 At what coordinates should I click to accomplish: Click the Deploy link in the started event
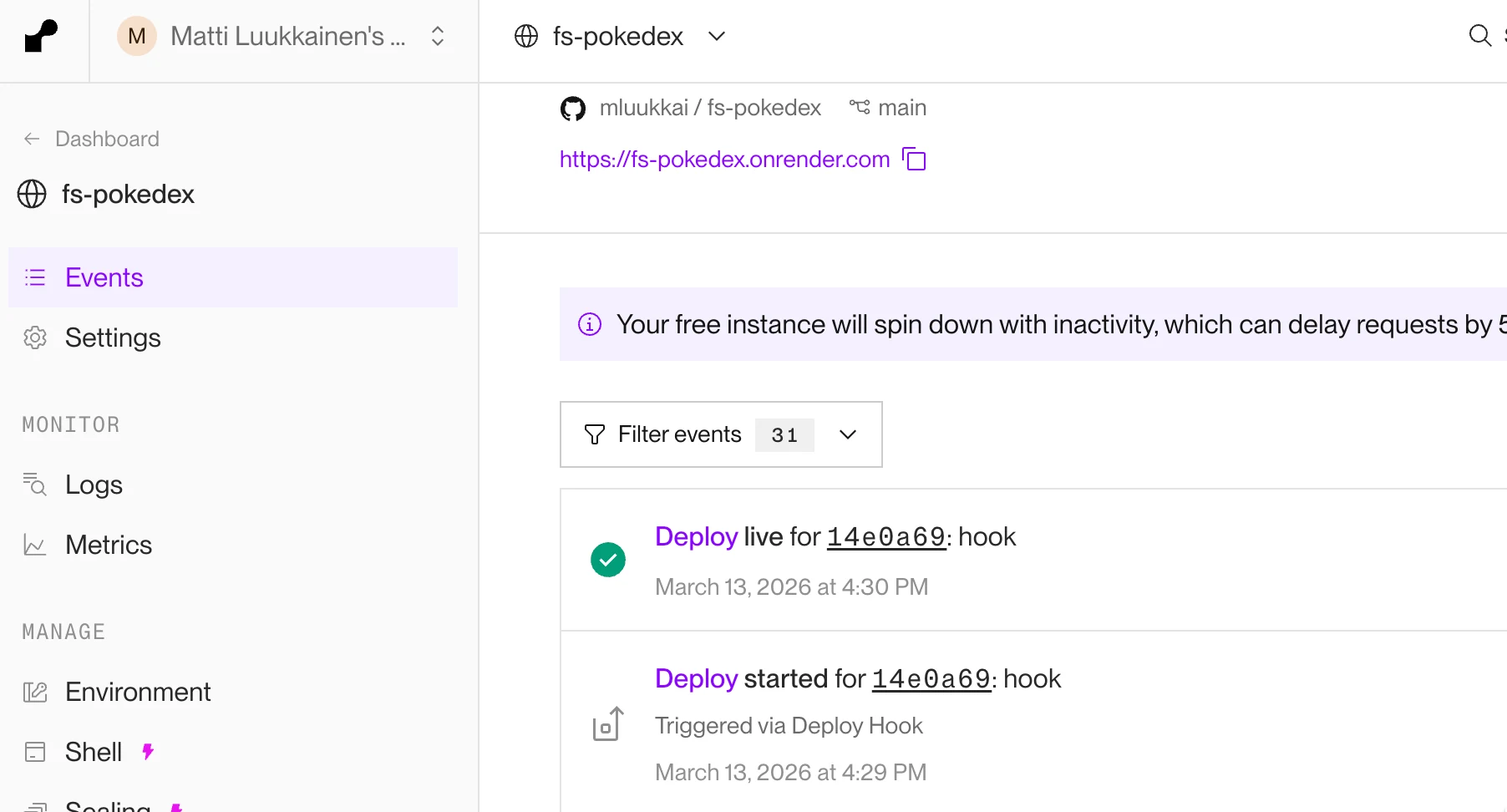[x=696, y=678]
